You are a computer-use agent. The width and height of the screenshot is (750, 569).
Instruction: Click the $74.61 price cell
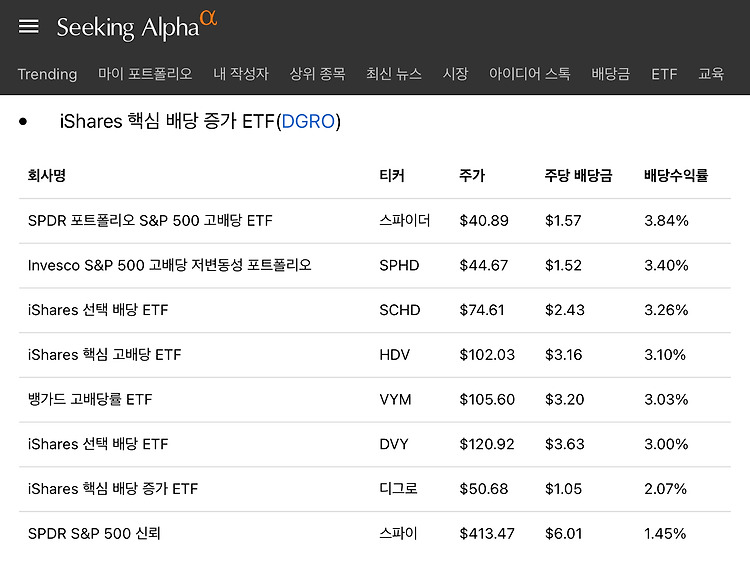(x=482, y=310)
